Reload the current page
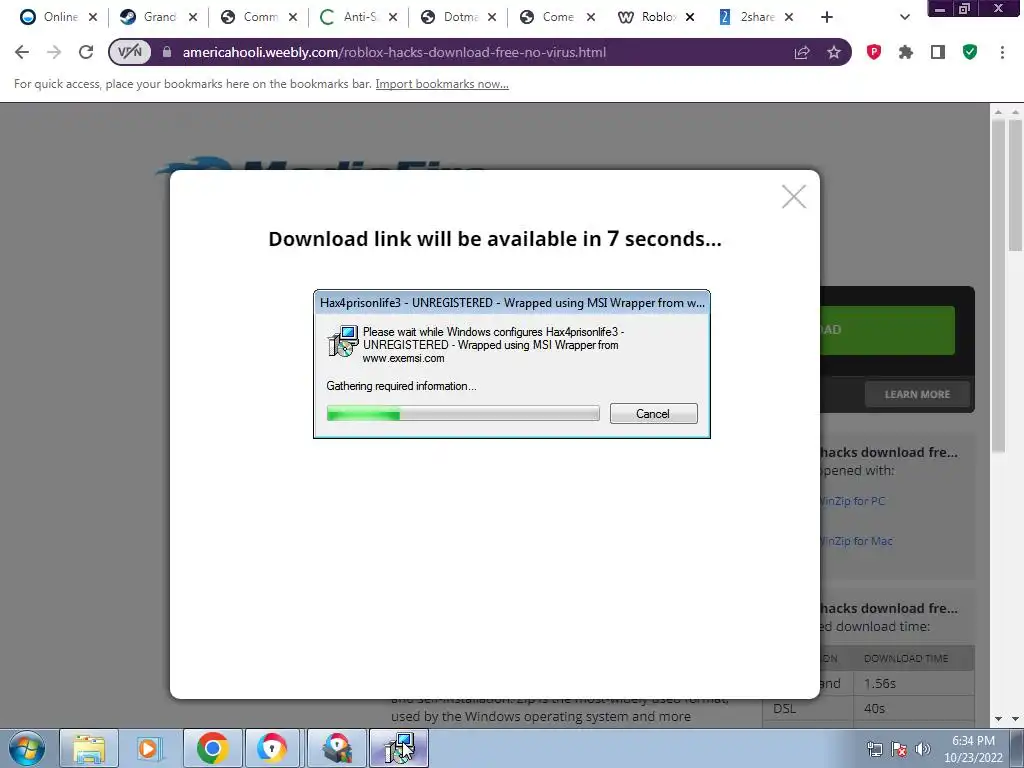The width and height of the screenshot is (1024, 768). click(86, 52)
